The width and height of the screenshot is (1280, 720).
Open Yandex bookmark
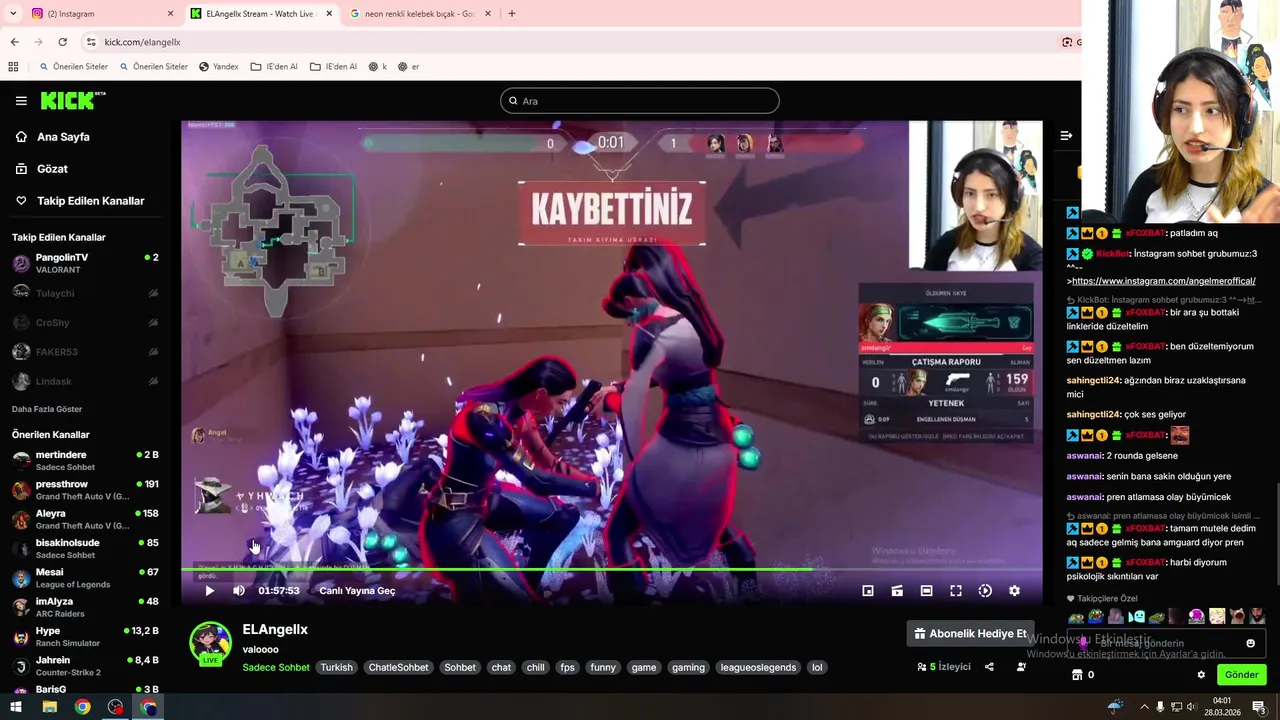click(218, 67)
